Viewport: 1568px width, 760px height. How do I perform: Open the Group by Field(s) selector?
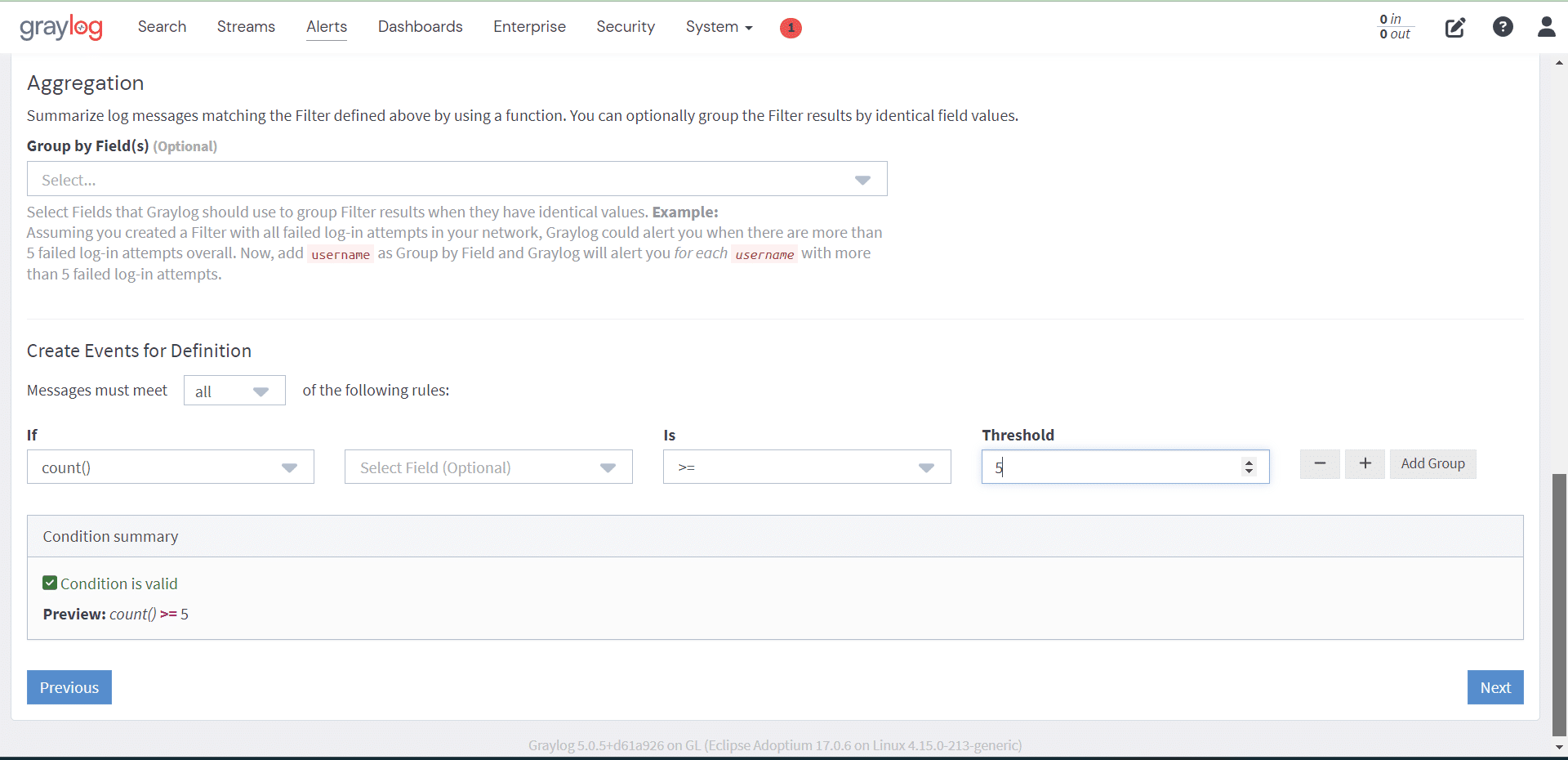(x=457, y=179)
